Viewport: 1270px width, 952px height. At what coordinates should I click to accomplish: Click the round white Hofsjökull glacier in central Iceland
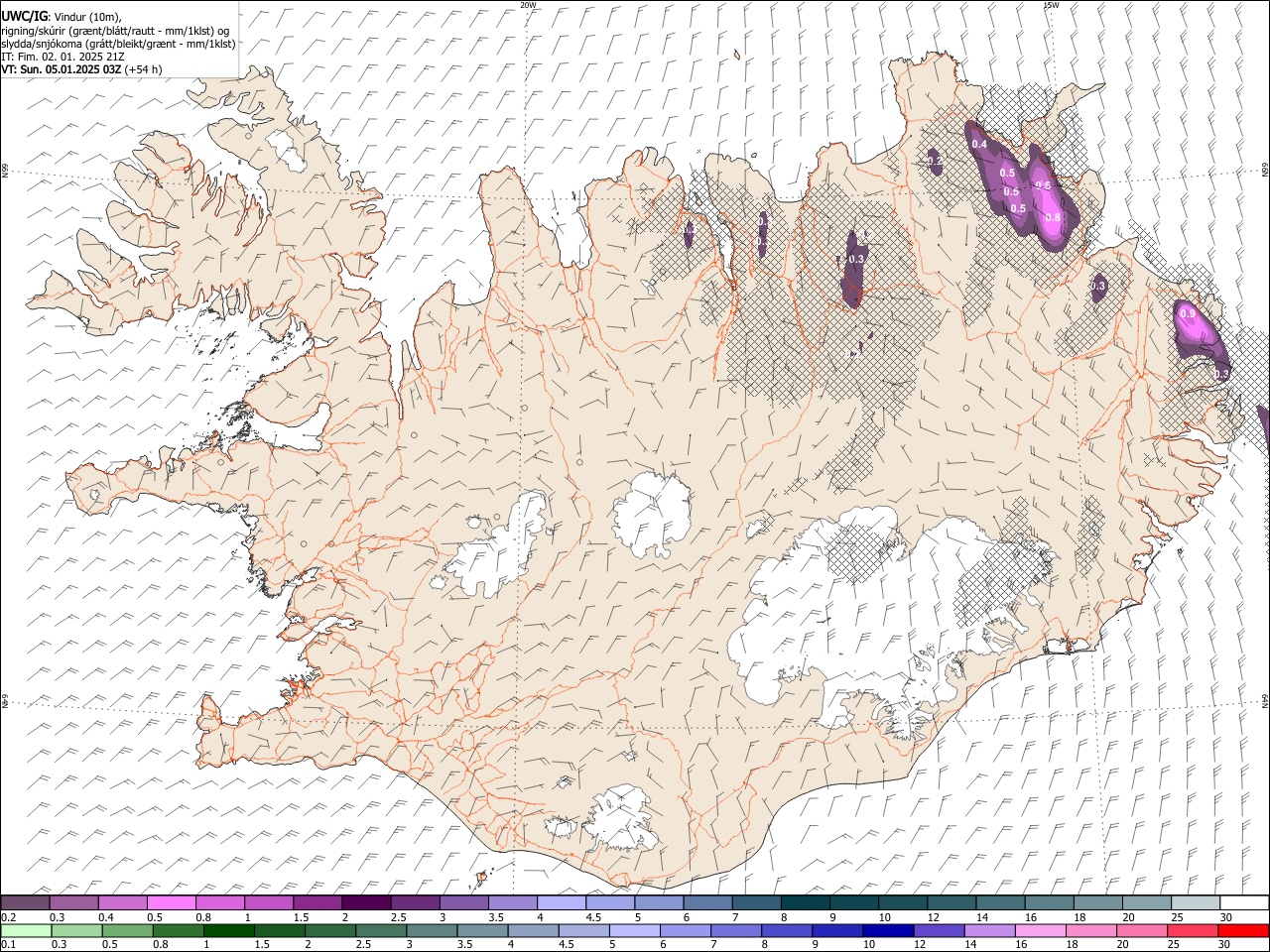pyautogui.click(x=652, y=516)
